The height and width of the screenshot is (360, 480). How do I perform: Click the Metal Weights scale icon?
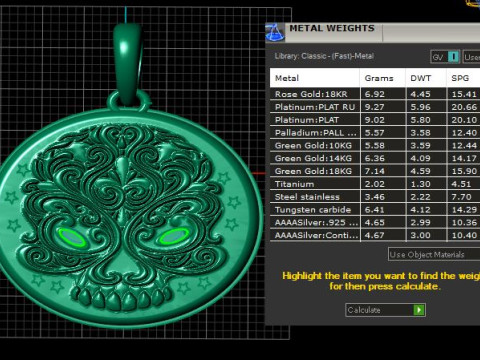275,33
